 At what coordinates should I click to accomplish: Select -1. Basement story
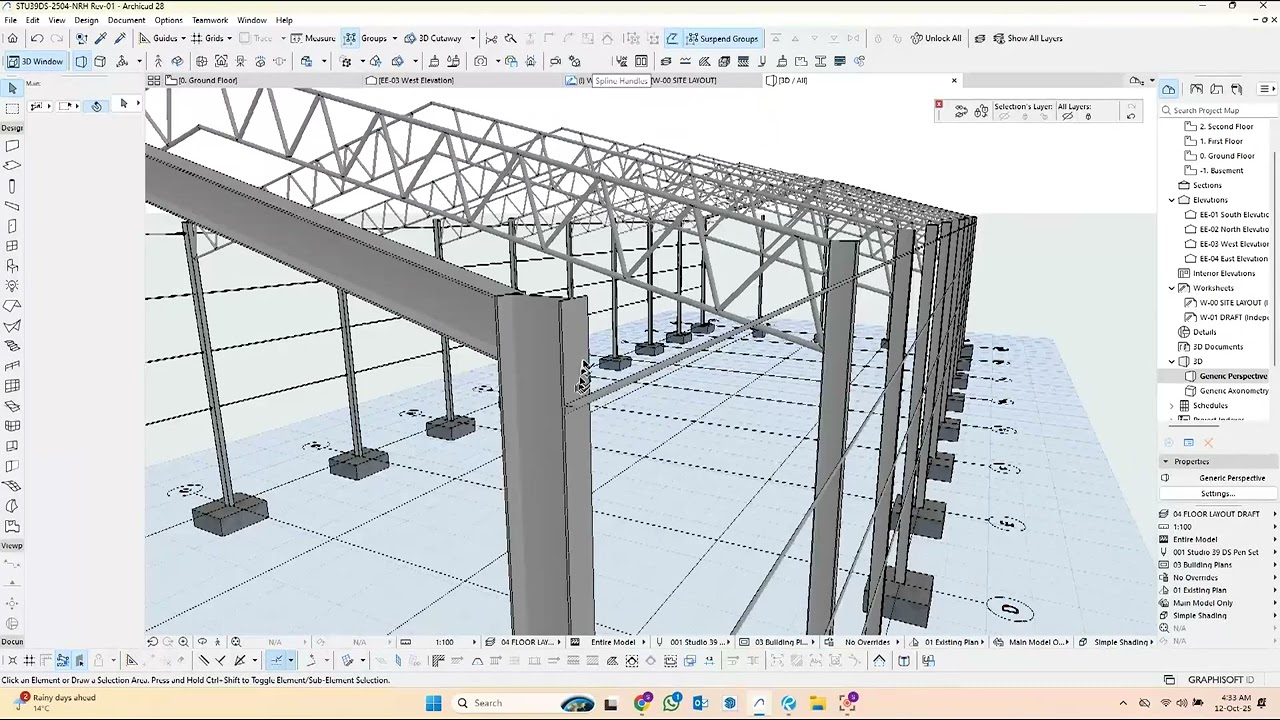[1221, 170]
